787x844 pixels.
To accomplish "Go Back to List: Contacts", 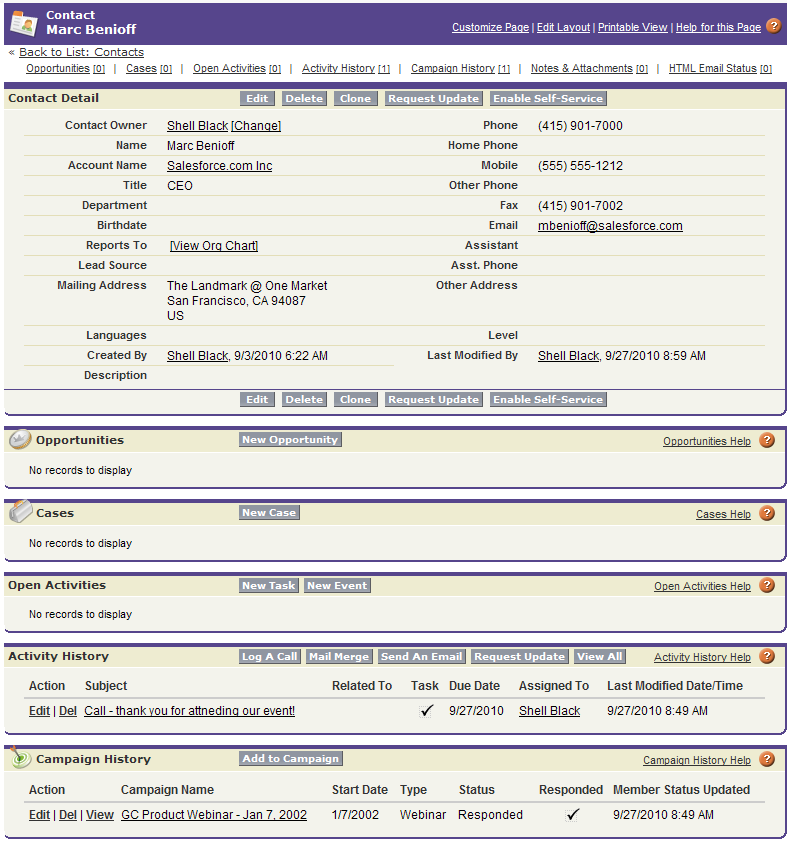I will click(81, 52).
